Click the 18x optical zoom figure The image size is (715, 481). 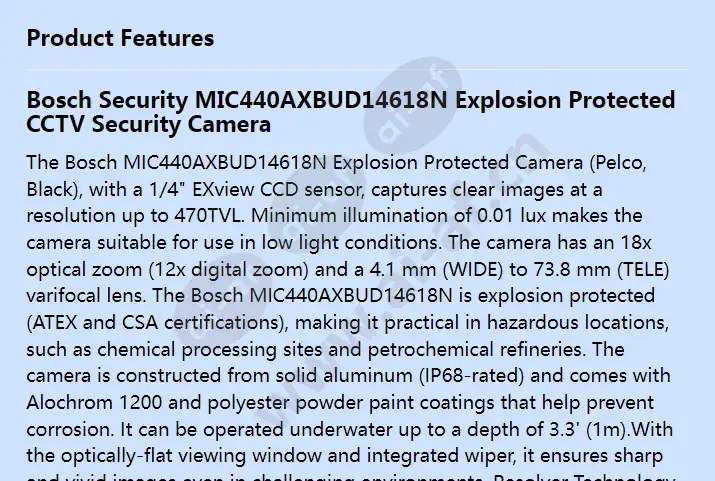[636, 243]
